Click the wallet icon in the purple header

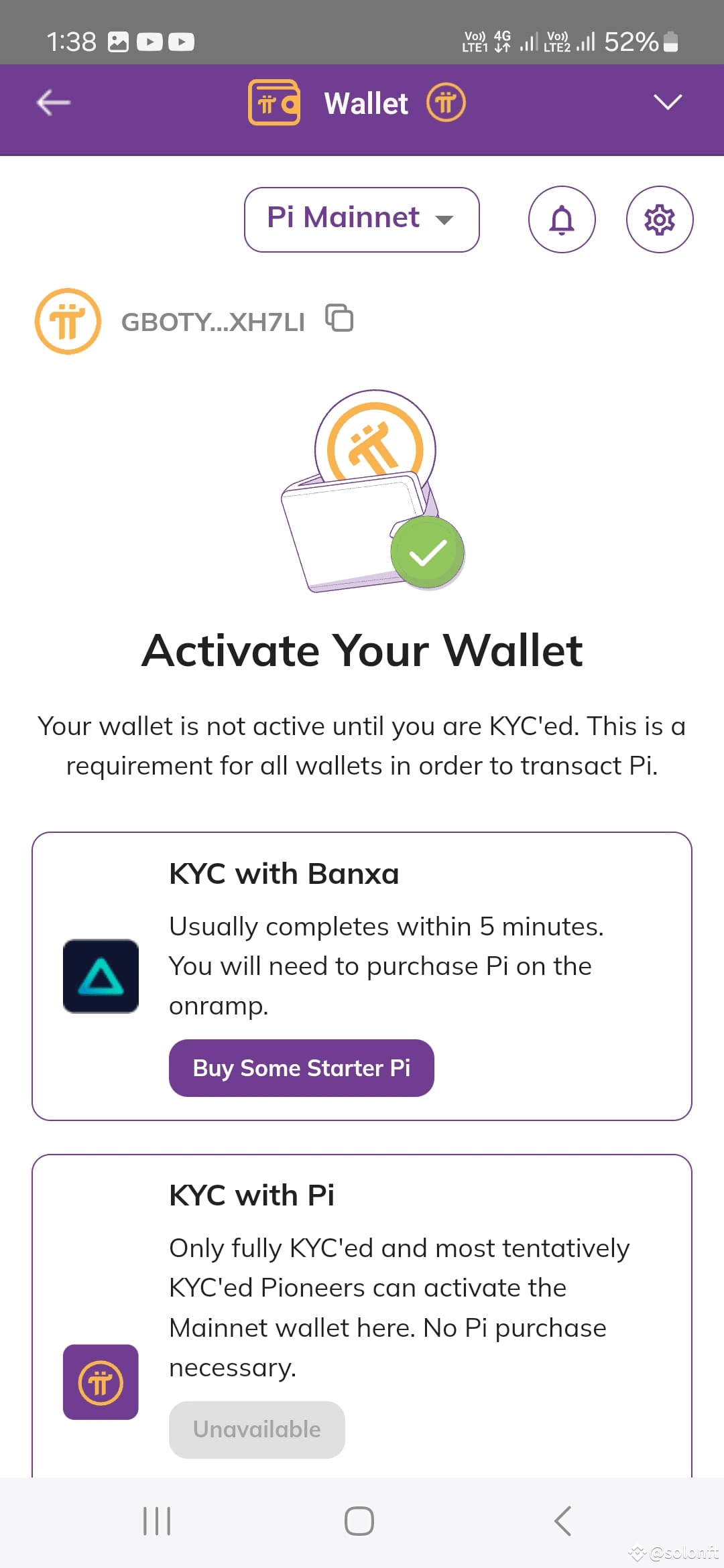coord(273,103)
